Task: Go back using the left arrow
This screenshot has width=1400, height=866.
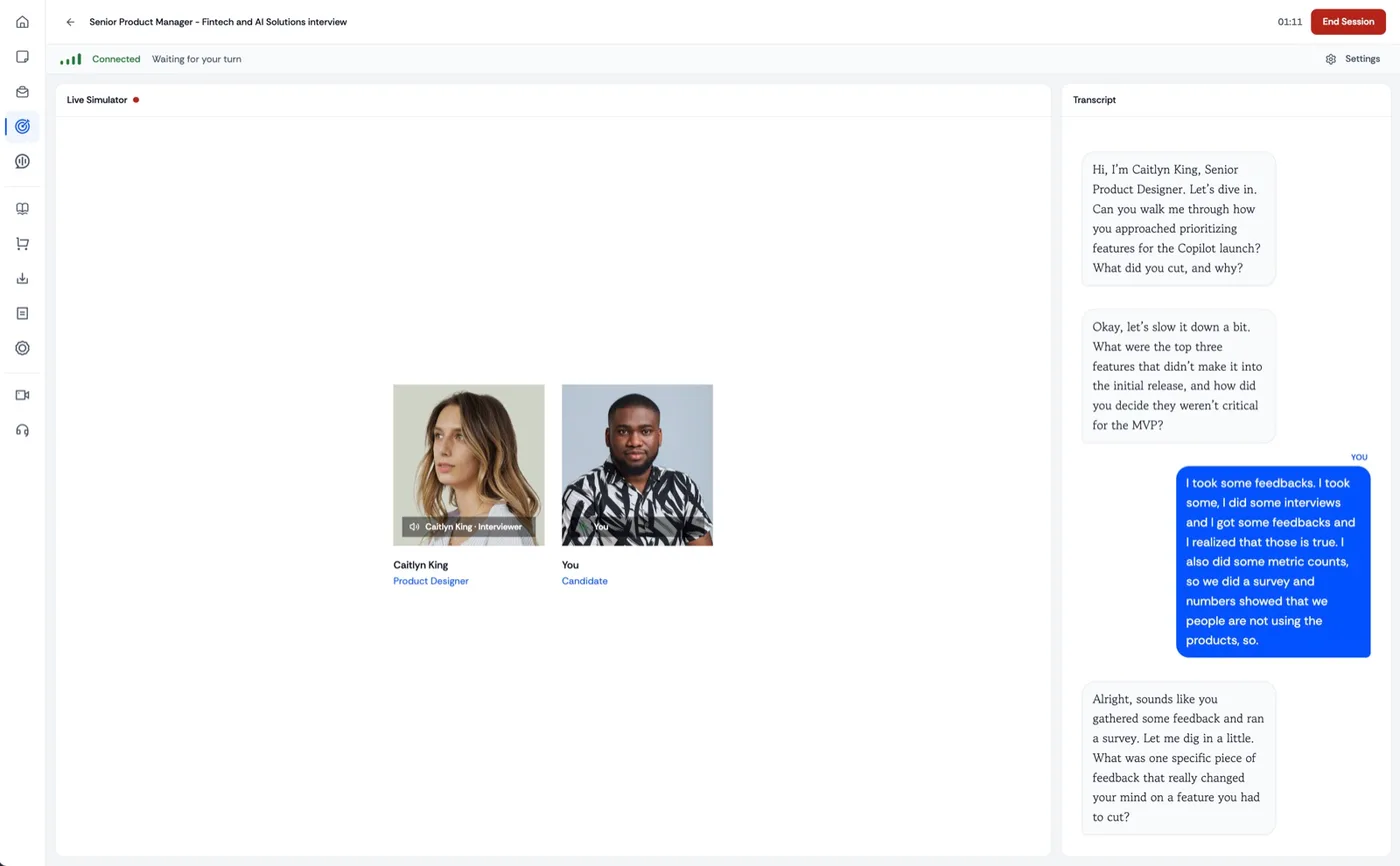Action: pyautogui.click(x=70, y=22)
